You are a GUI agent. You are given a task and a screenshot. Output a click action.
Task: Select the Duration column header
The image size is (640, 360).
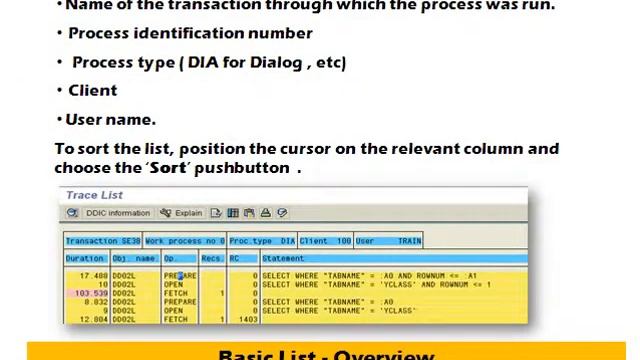point(86,258)
